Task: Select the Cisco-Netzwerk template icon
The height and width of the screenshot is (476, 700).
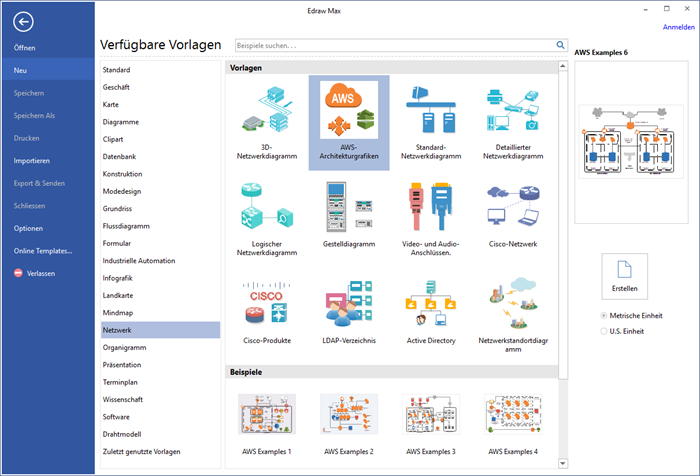Action: coord(513,206)
